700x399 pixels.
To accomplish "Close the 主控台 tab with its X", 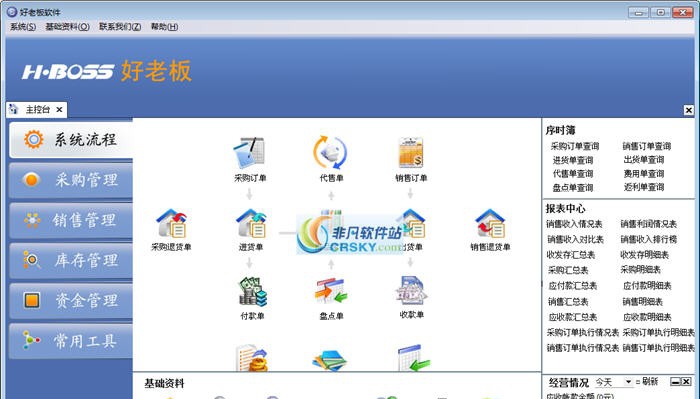I will tap(59, 109).
